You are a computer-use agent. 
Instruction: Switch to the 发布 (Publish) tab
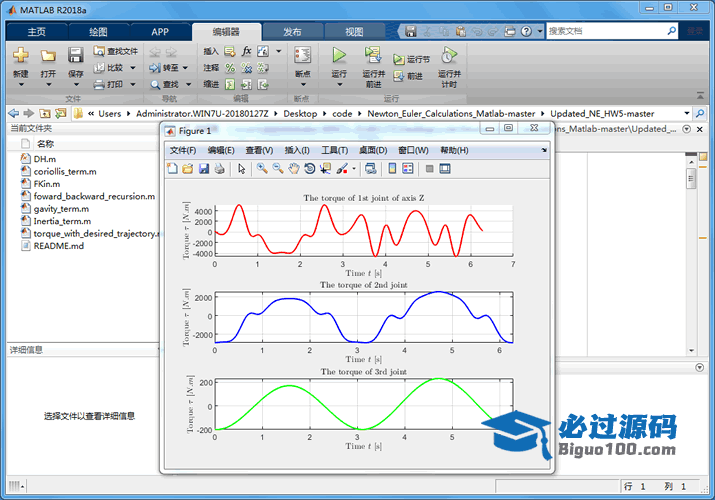[x=292, y=32]
